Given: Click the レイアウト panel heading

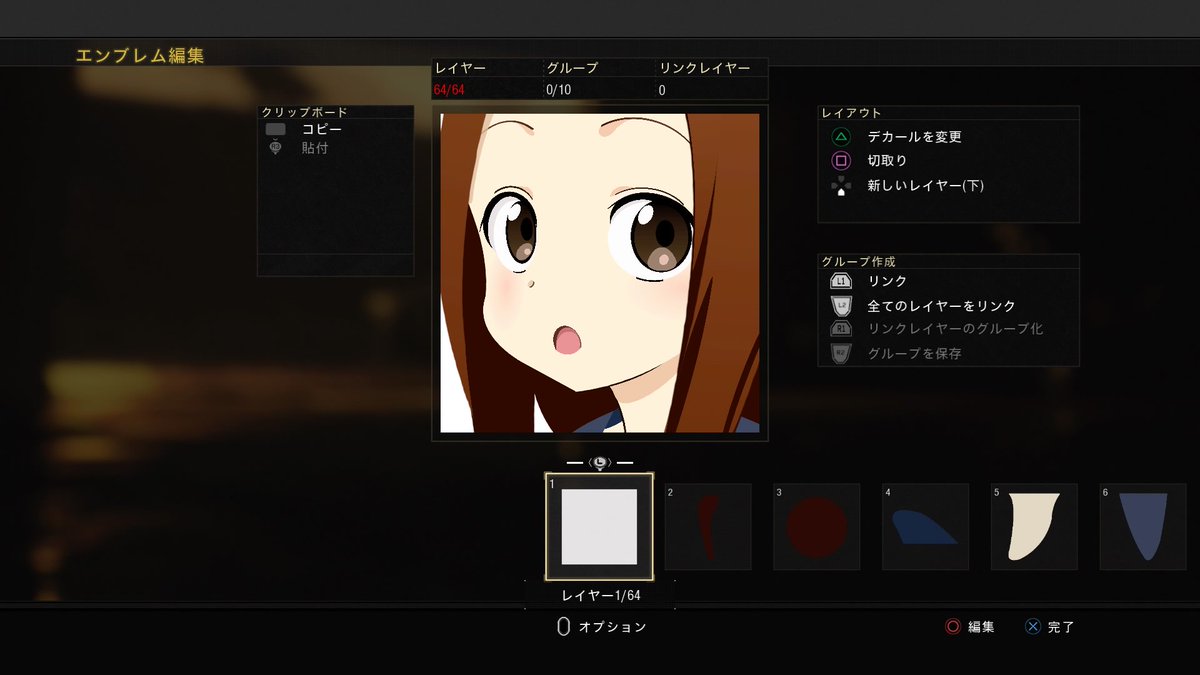Looking at the screenshot, I should pyautogui.click(x=851, y=113).
